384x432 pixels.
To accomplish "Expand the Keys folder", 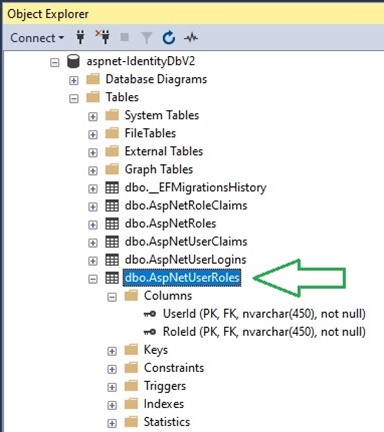I will pos(112,351).
